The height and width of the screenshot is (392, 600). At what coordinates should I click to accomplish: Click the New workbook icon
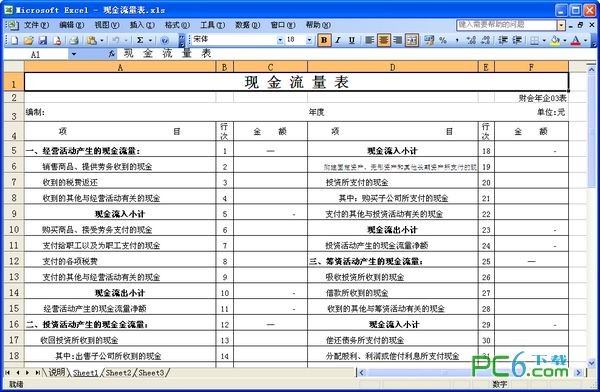[x=14, y=40]
